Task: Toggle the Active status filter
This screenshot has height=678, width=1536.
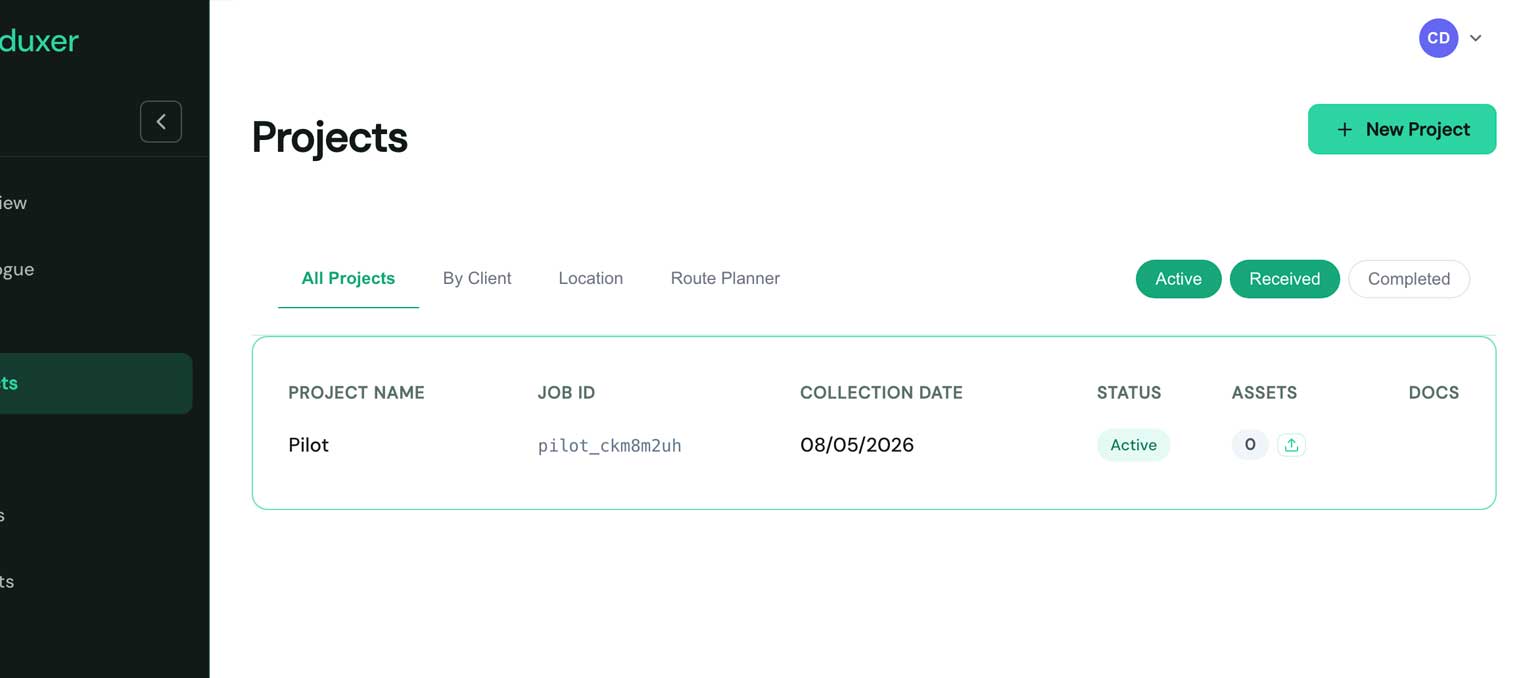Action: coord(1178,279)
